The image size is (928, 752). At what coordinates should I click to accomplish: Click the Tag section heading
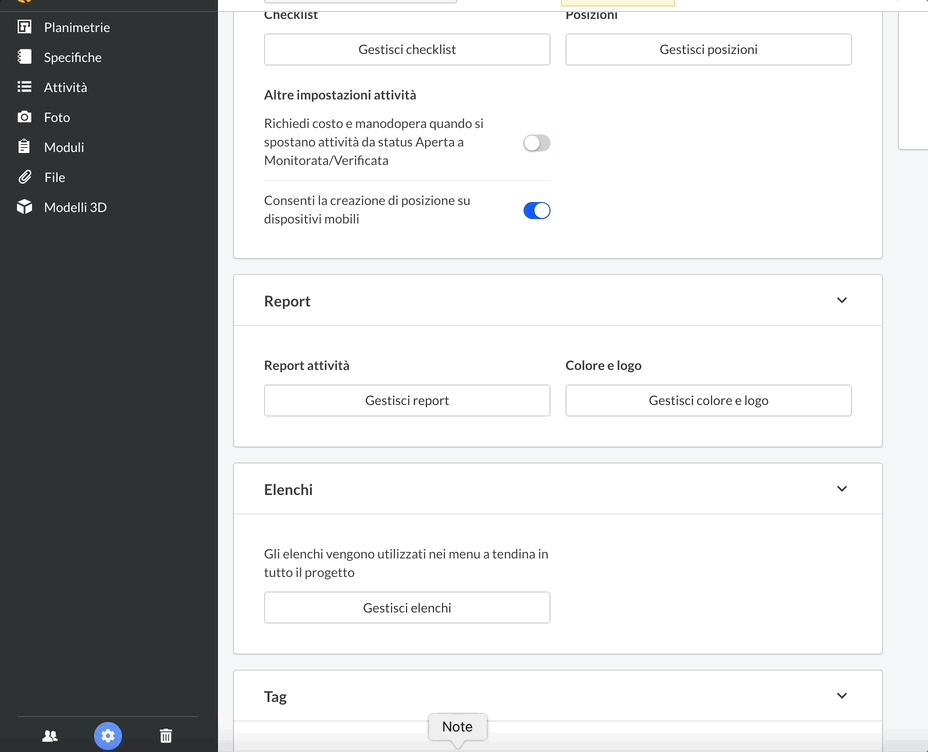[x=275, y=697]
